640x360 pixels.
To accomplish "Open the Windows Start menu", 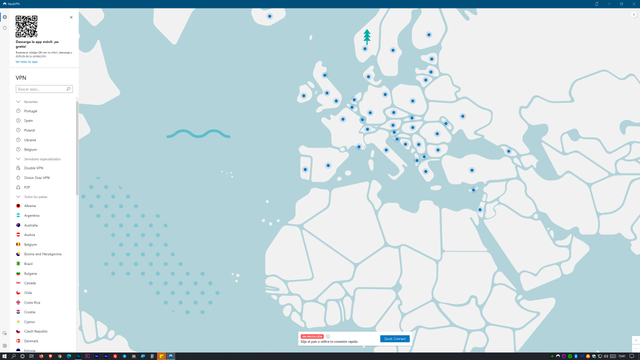I will click(x=4, y=356).
